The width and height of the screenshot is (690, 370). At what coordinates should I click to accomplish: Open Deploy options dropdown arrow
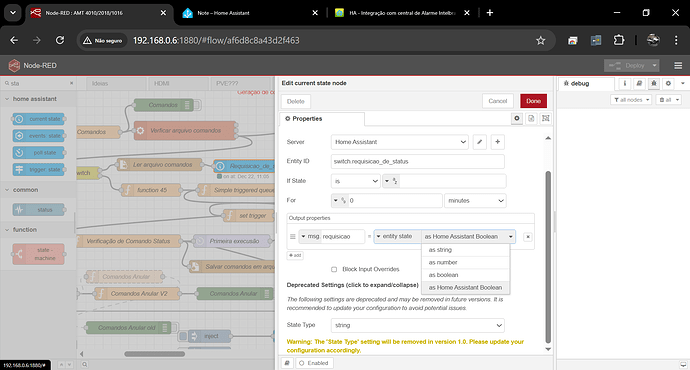pos(654,65)
